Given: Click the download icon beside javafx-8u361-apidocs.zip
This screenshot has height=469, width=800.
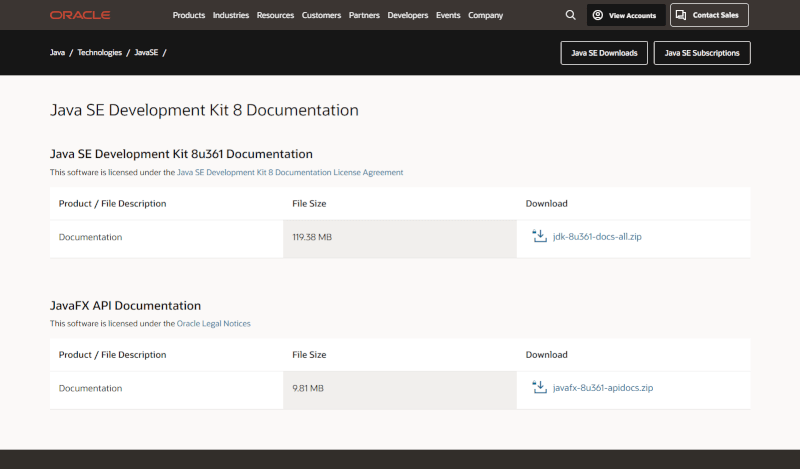Looking at the screenshot, I should pyautogui.click(x=540, y=387).
